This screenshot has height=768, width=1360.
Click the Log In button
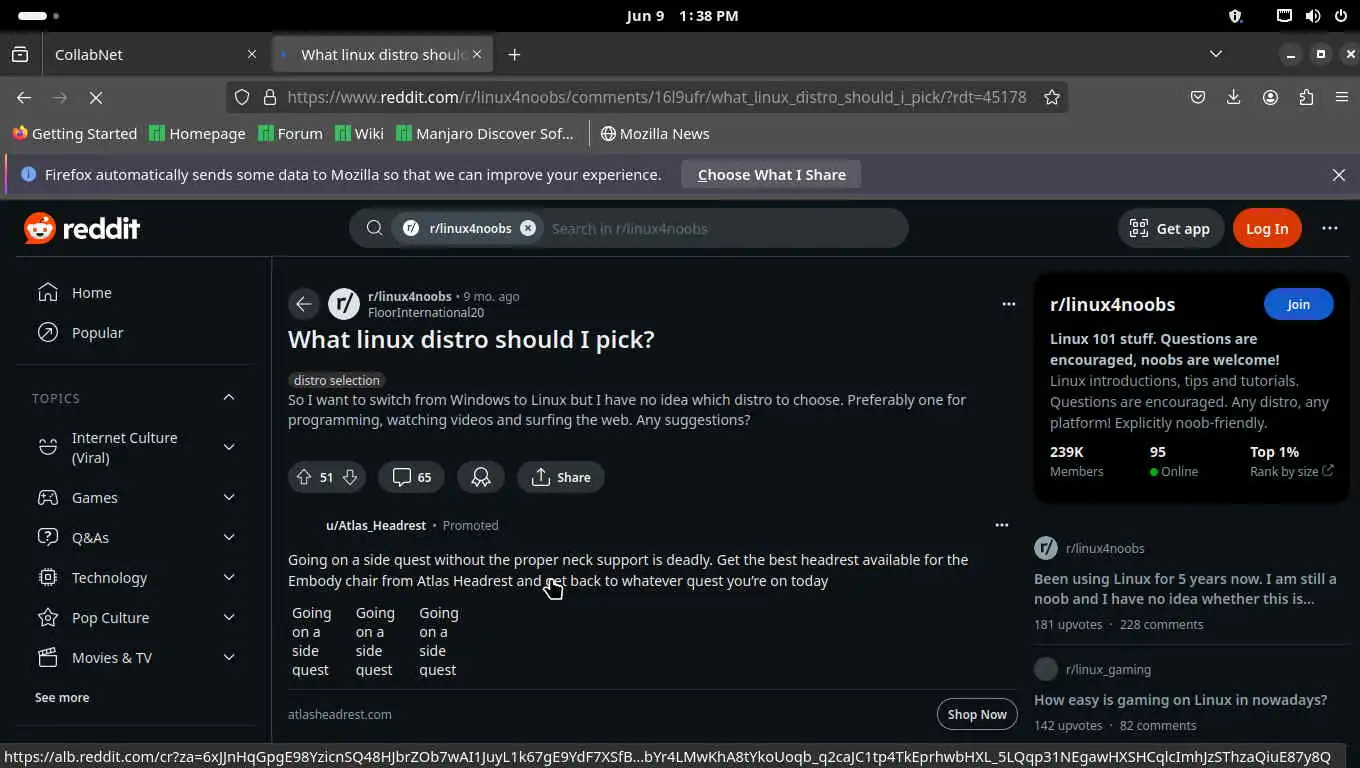tap(1267, 228)
